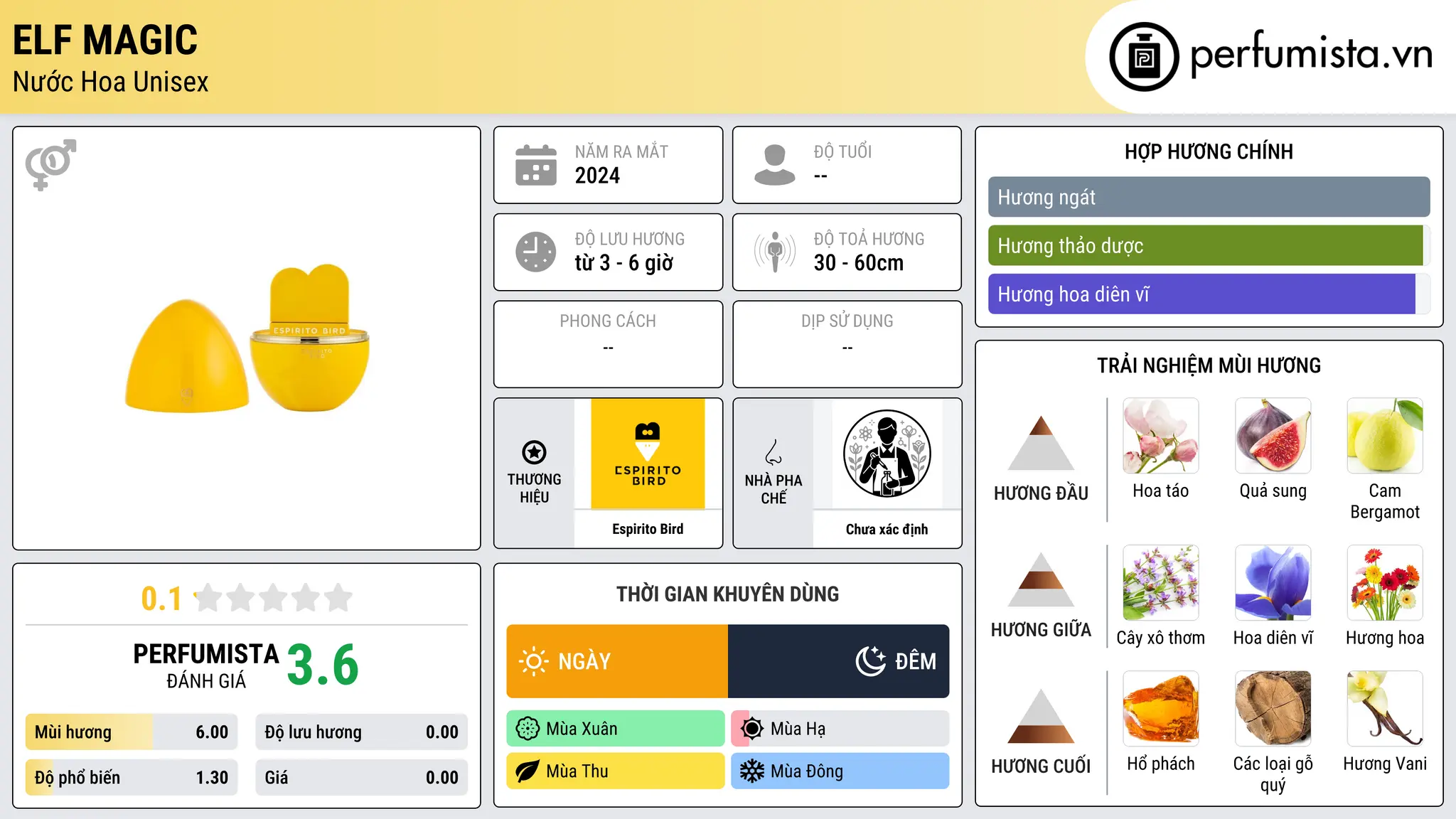Click the Perfumista Đánh giá label
Viewport: 1456px width, 819px height.
click(206, 665)
